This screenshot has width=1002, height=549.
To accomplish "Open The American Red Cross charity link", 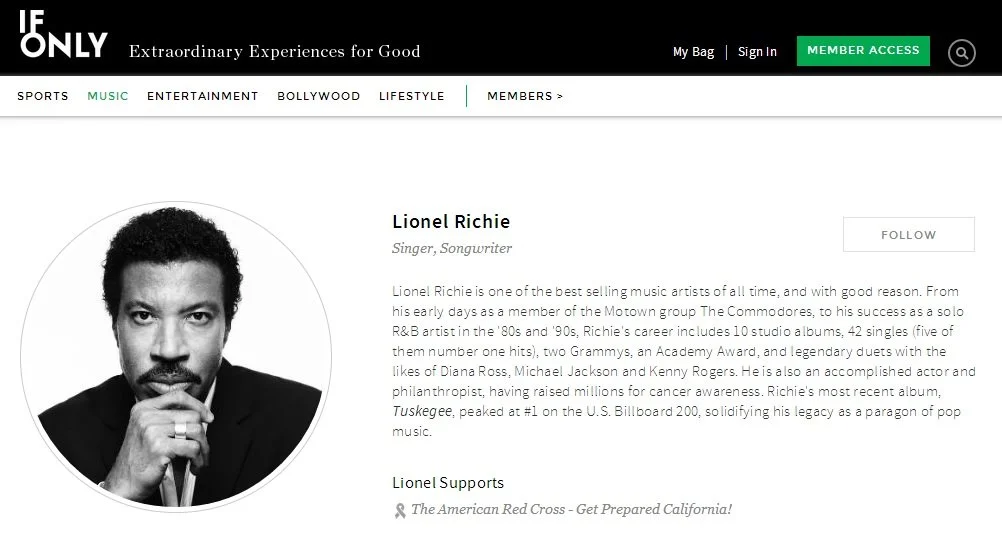I will (571, 509).
